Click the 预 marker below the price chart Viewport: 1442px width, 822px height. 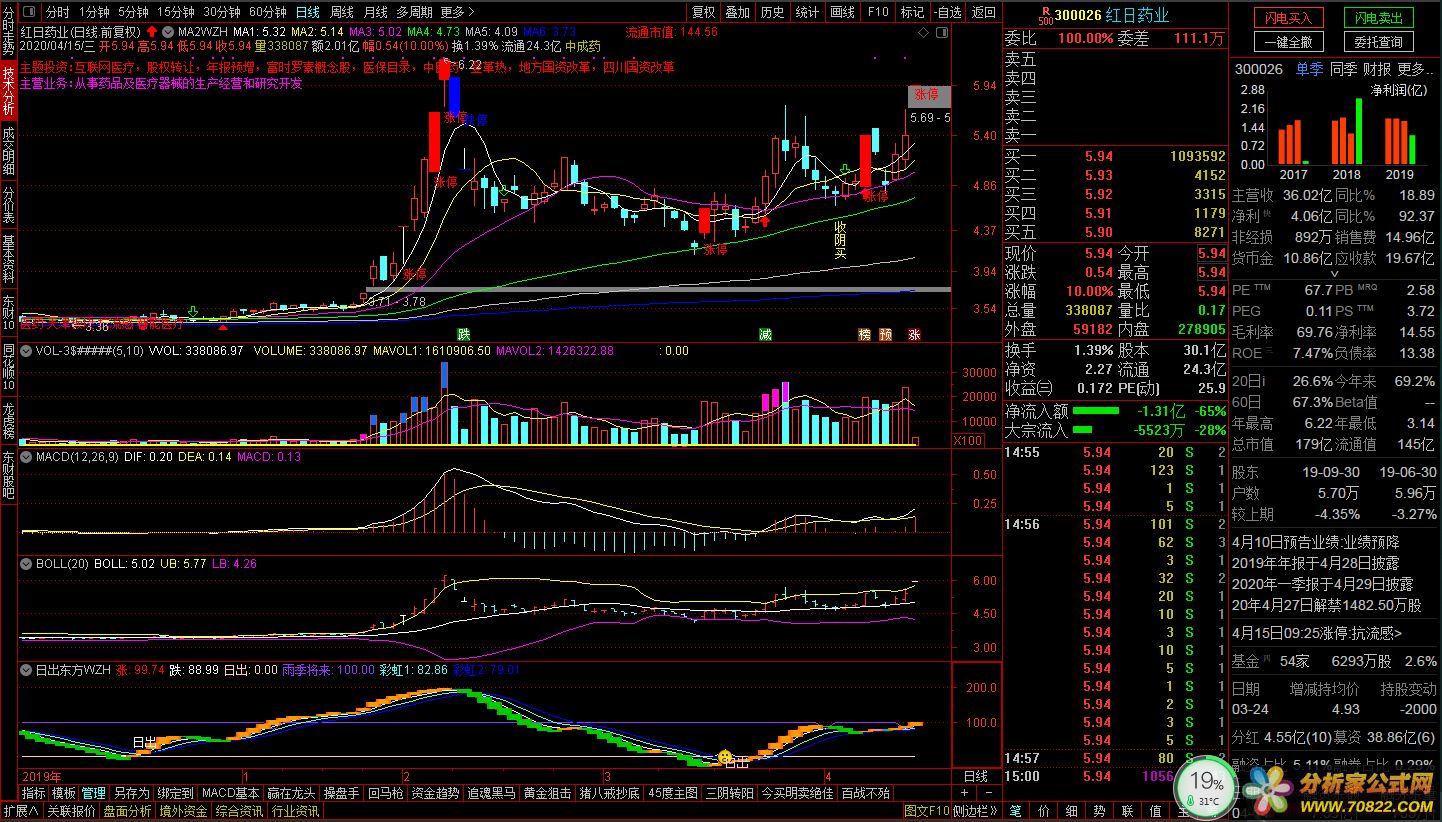[x=886, y=334]
